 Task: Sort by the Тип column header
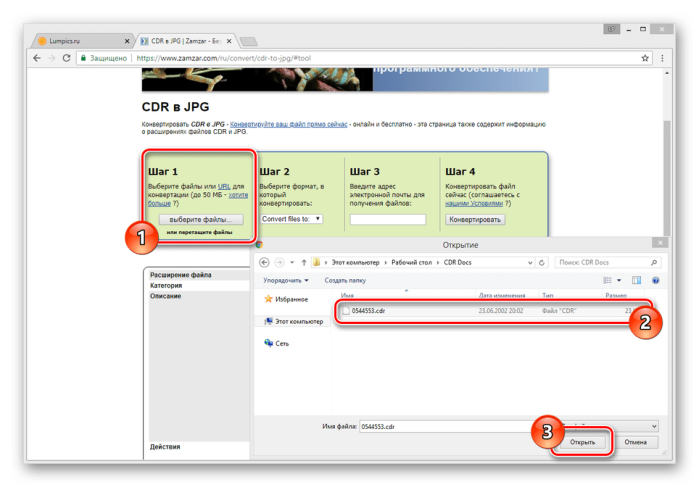547,296
